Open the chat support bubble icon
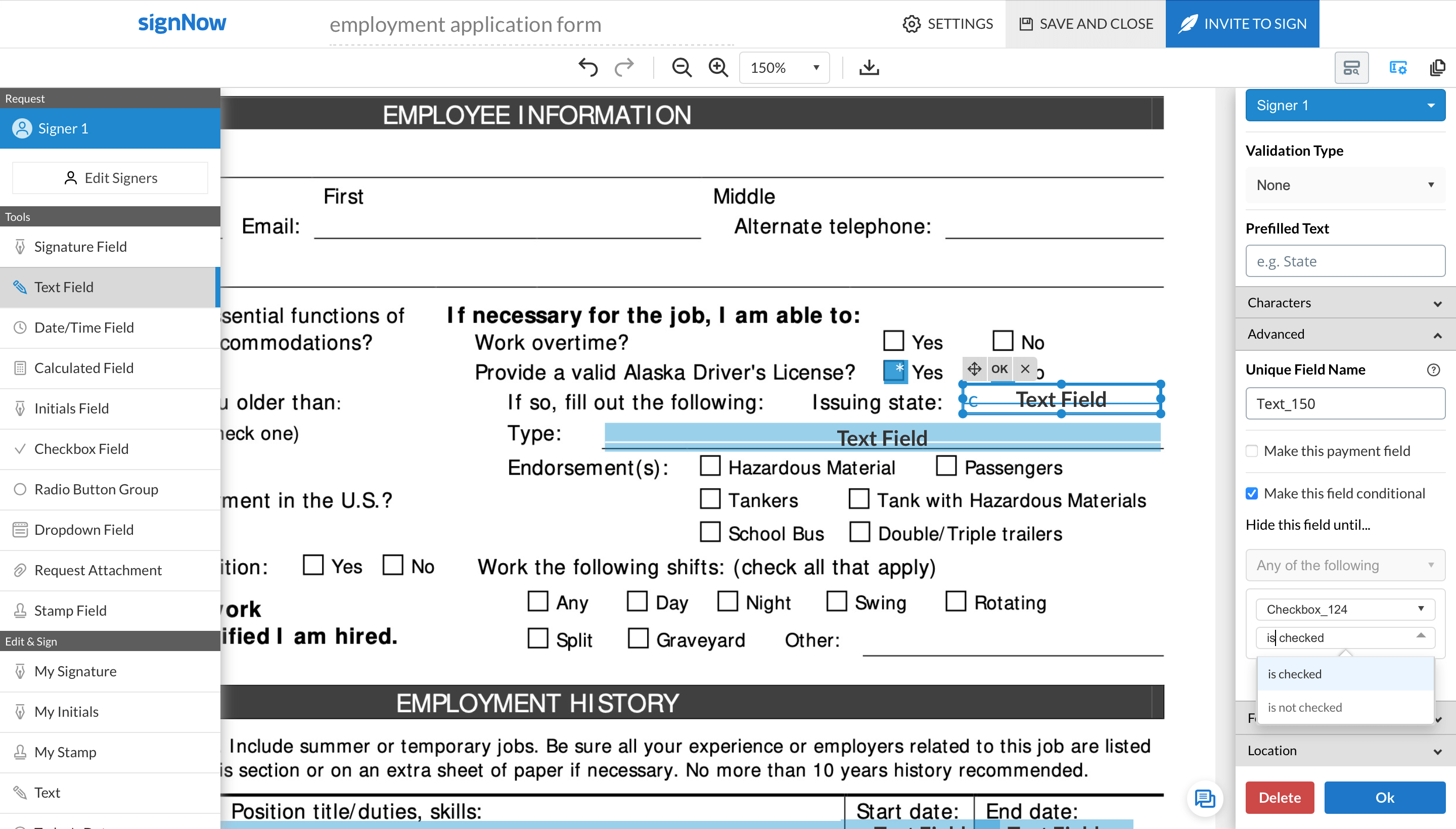 pyautogui.click(x=1204, y=798)
